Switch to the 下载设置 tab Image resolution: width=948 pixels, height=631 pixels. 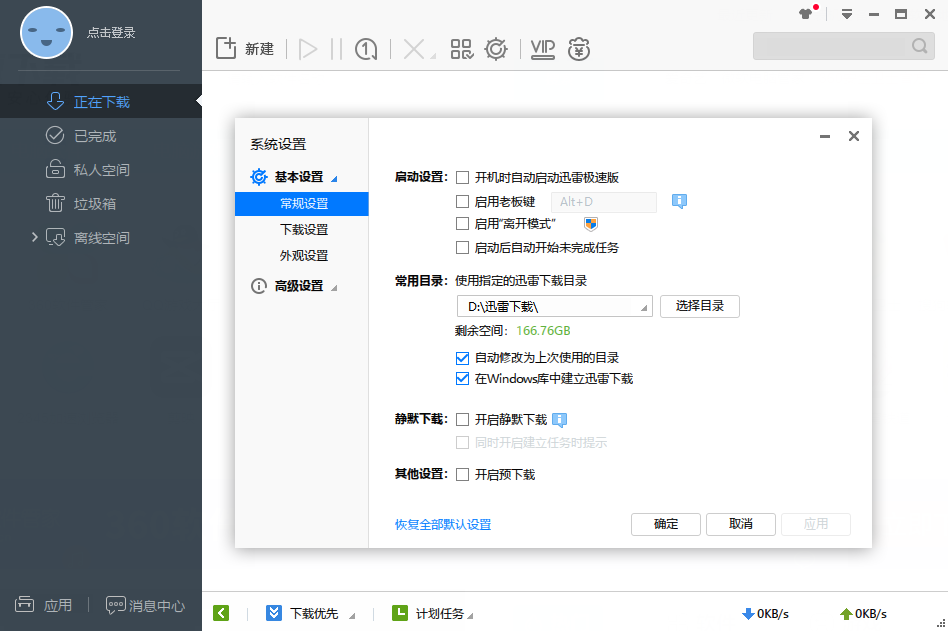point(301,230)
